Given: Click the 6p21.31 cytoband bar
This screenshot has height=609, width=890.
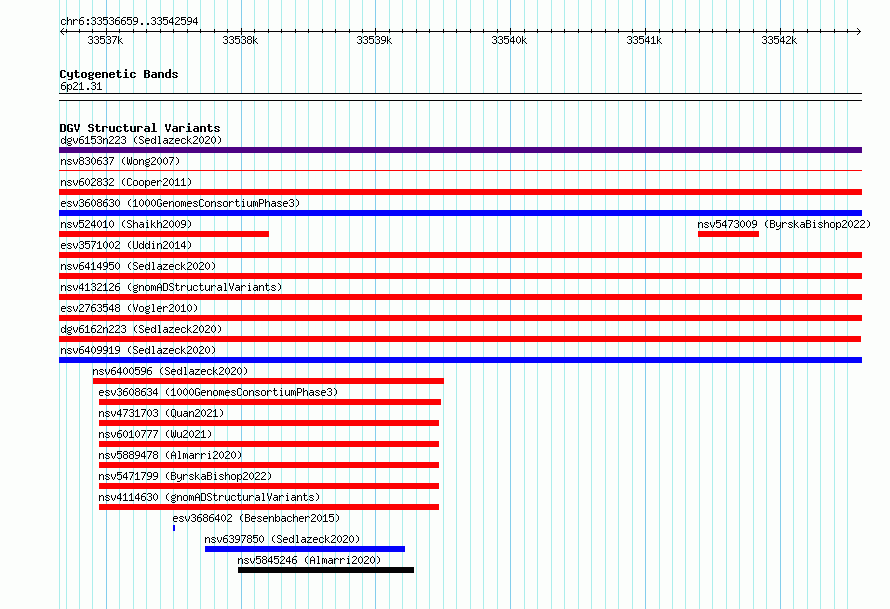Looking at the screenshot, I should (x=460, y=97).
